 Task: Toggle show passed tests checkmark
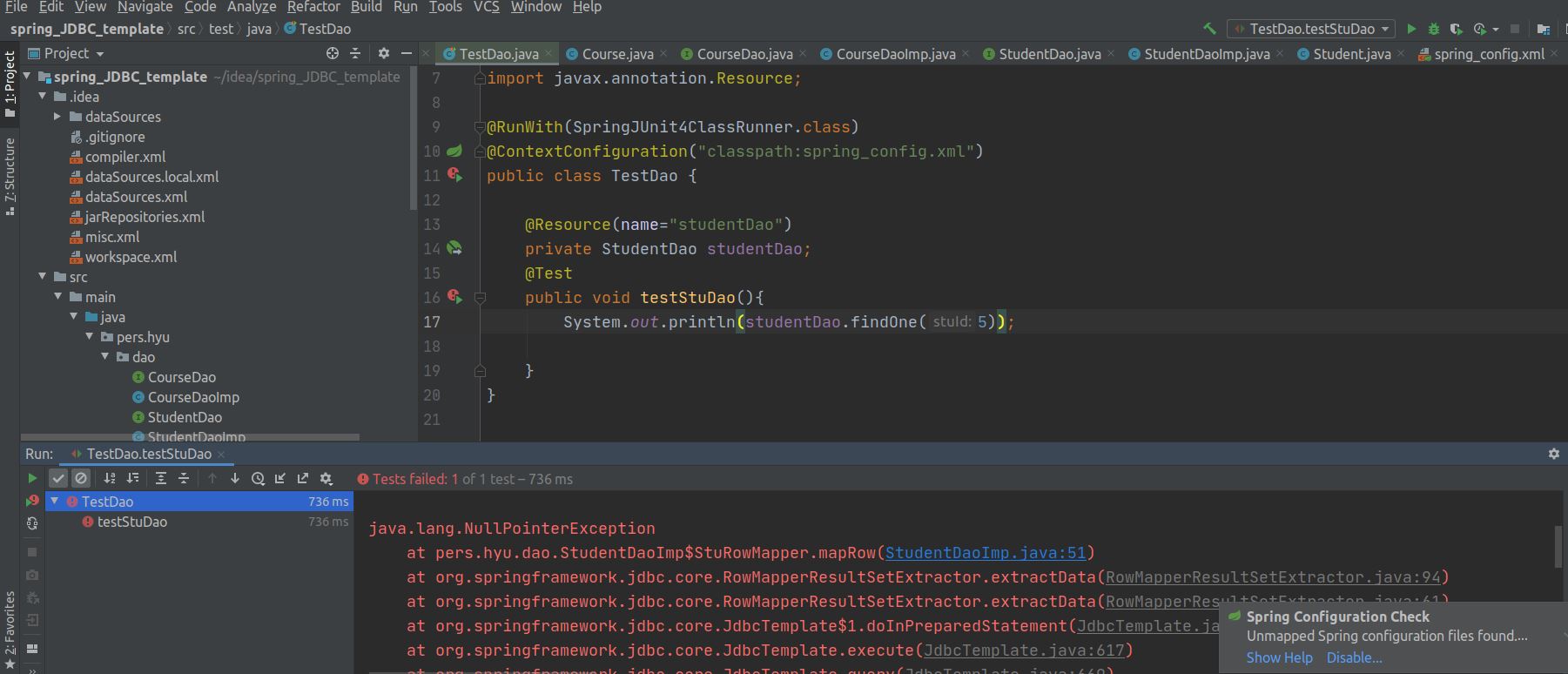[58, 478]
